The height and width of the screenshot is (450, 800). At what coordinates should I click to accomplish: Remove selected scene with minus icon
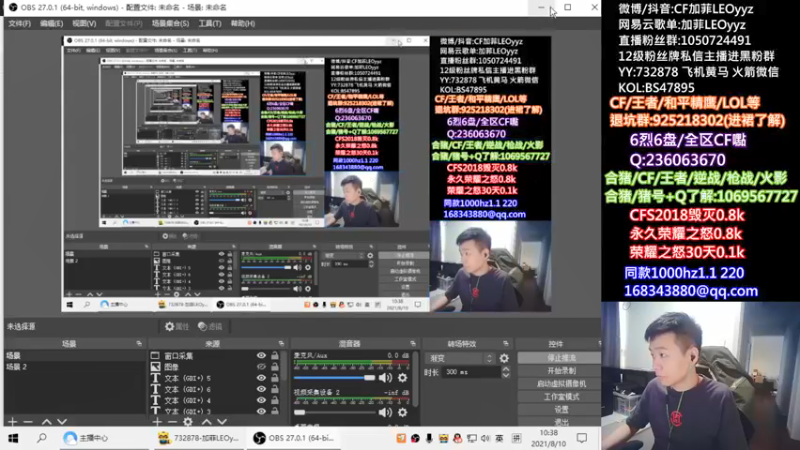pos(28,422)
